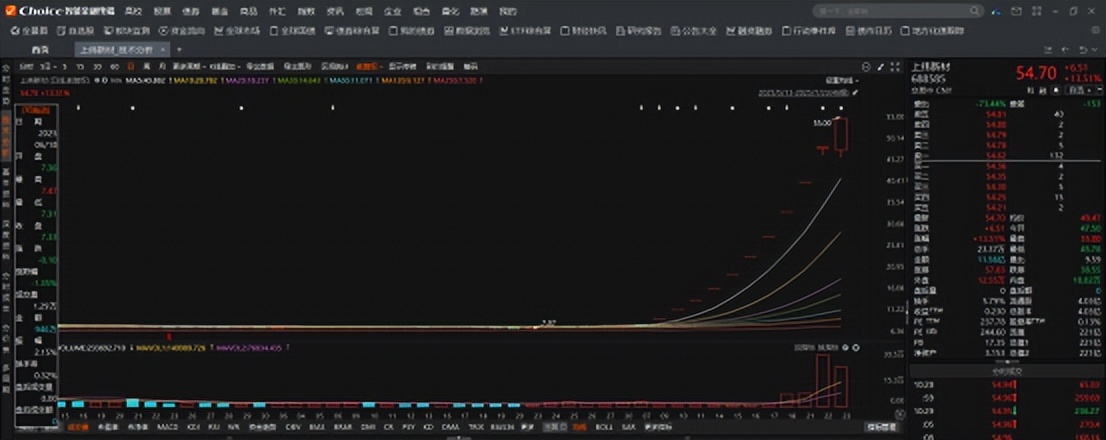Screen dimensions: 1106x440
Task: Click the pencil icon beside the chart date range
Action: click(x=856, y=92)
